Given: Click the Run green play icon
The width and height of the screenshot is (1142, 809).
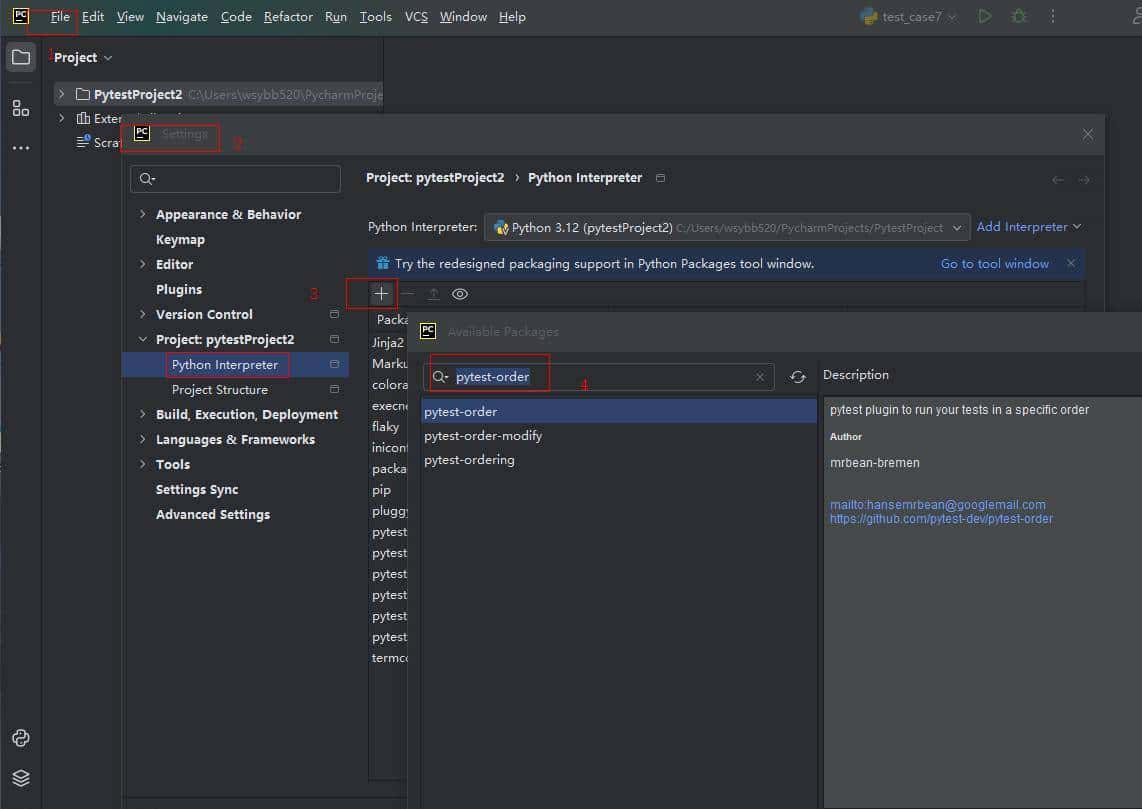Looking at the screenshot, I should click(985, 17).
